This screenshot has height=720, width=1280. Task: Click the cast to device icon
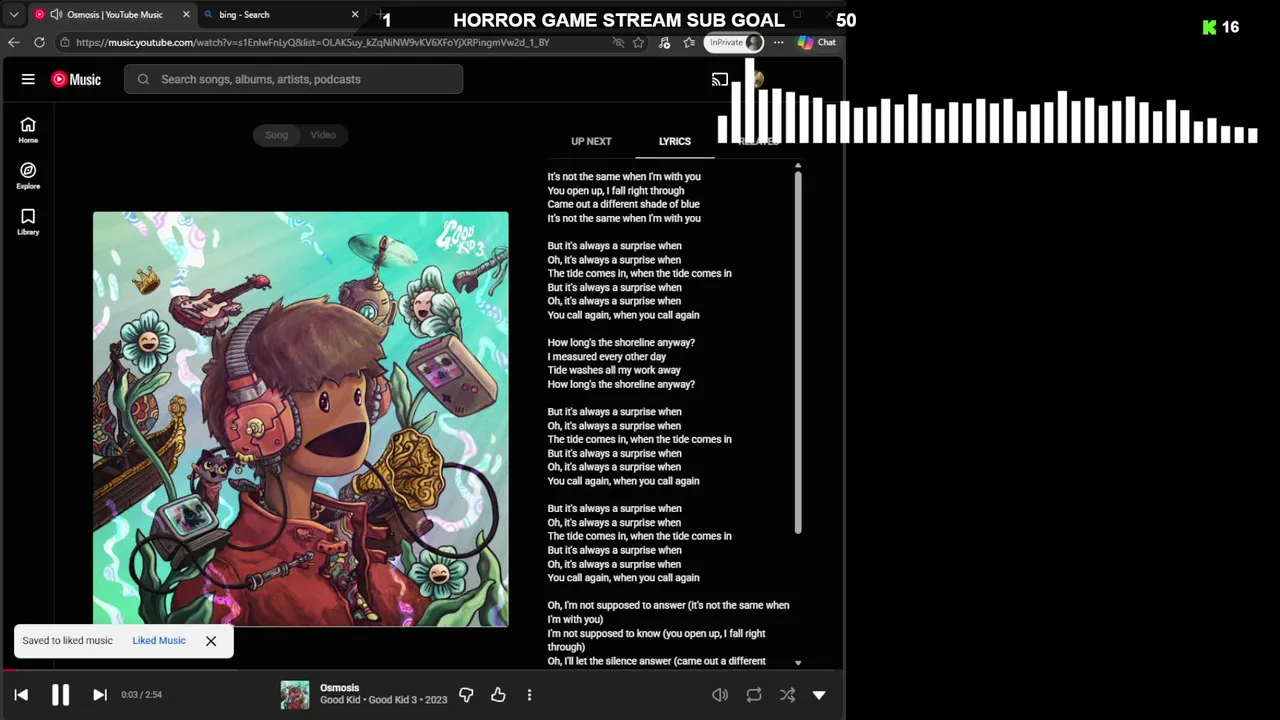click(x=720, y=79)
